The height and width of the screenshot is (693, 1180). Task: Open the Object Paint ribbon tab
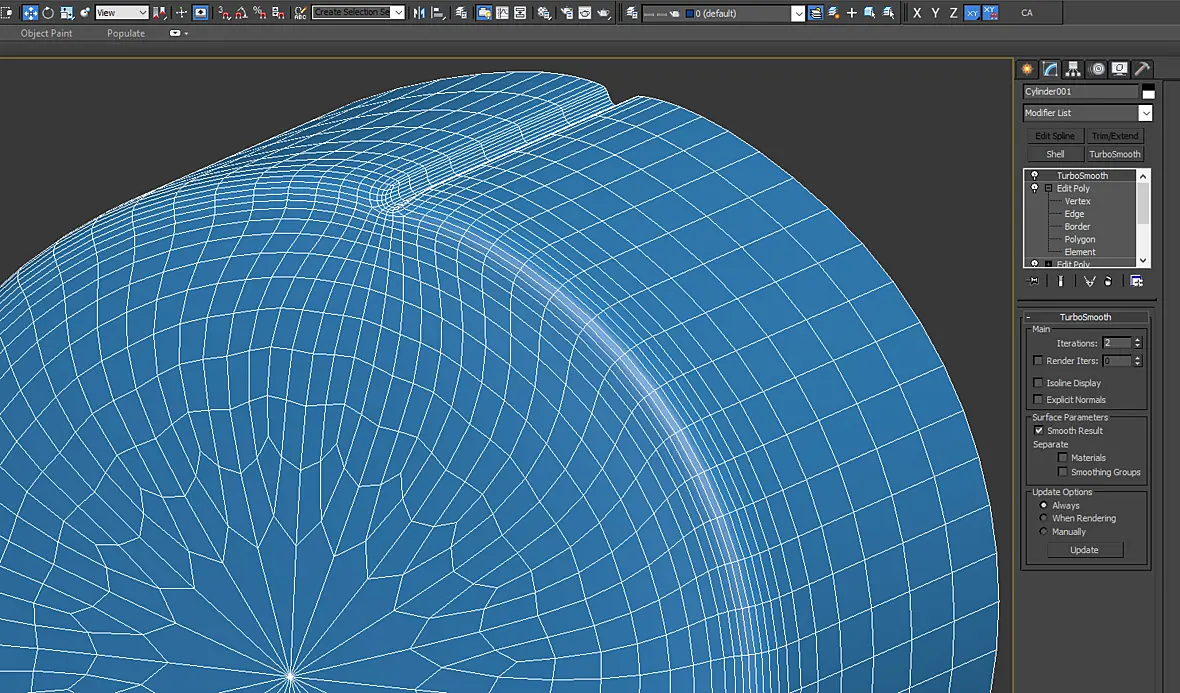pyautogui.click(x=47, y=33)
